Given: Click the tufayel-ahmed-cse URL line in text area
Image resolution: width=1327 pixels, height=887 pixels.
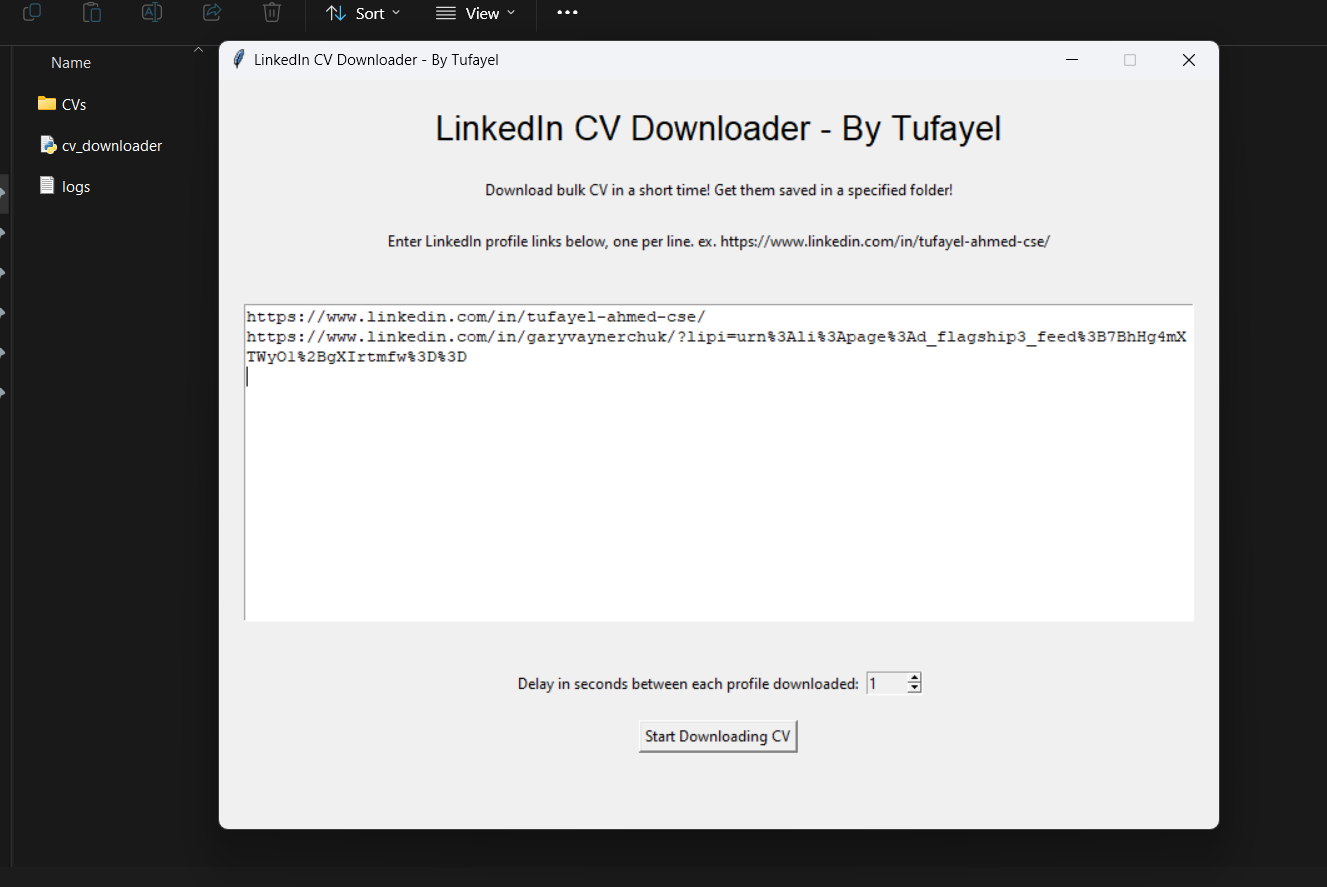Looking at the screenshot, I should [x=476, y=317].
